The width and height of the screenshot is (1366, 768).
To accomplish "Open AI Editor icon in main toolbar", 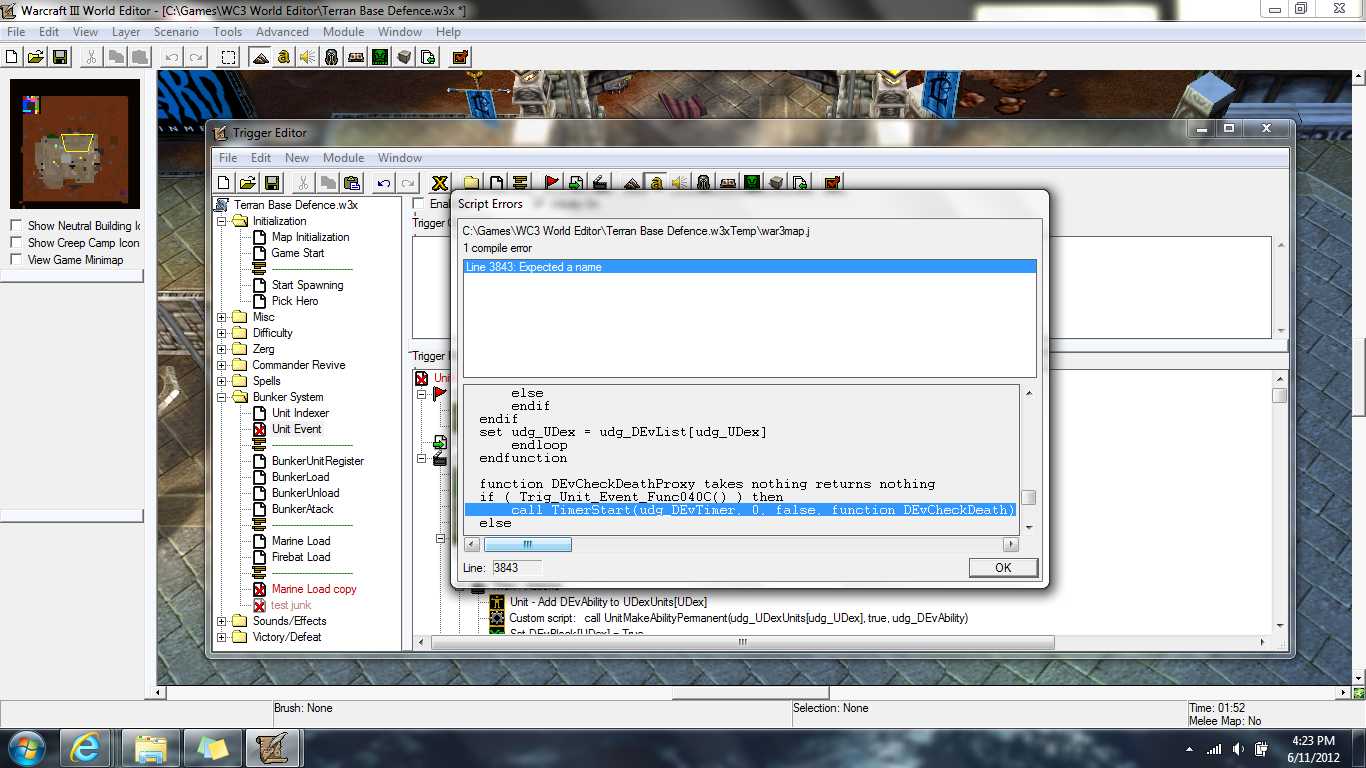I will tap(380, 58).
